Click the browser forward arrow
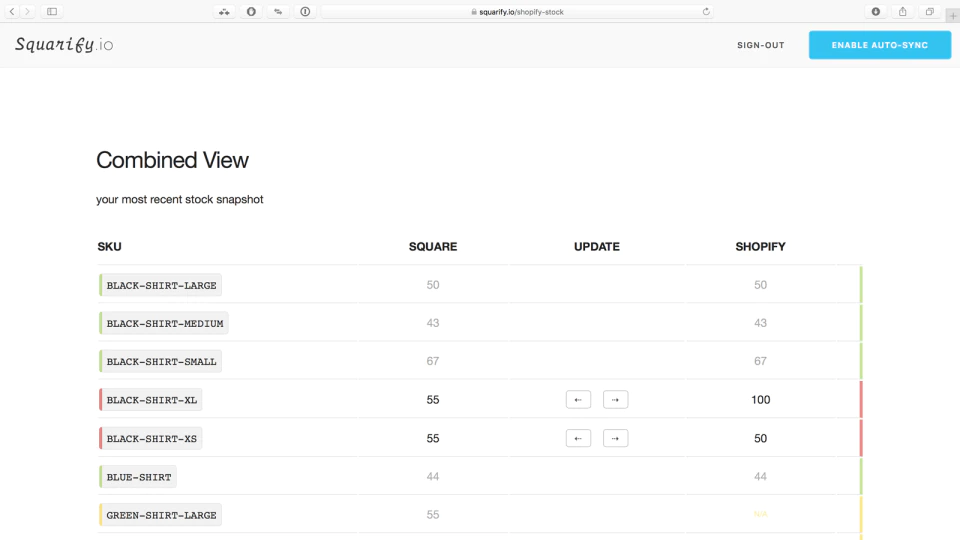The height and width of the screenshot is (540, 960). (x=27, y=12)
